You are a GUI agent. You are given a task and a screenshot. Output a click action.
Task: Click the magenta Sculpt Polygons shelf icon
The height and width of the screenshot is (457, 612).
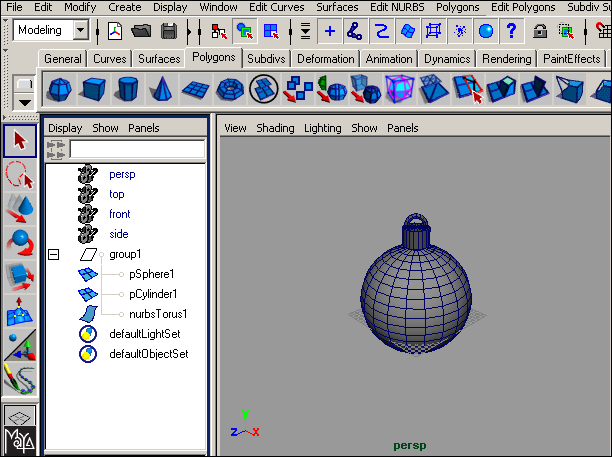400,89
